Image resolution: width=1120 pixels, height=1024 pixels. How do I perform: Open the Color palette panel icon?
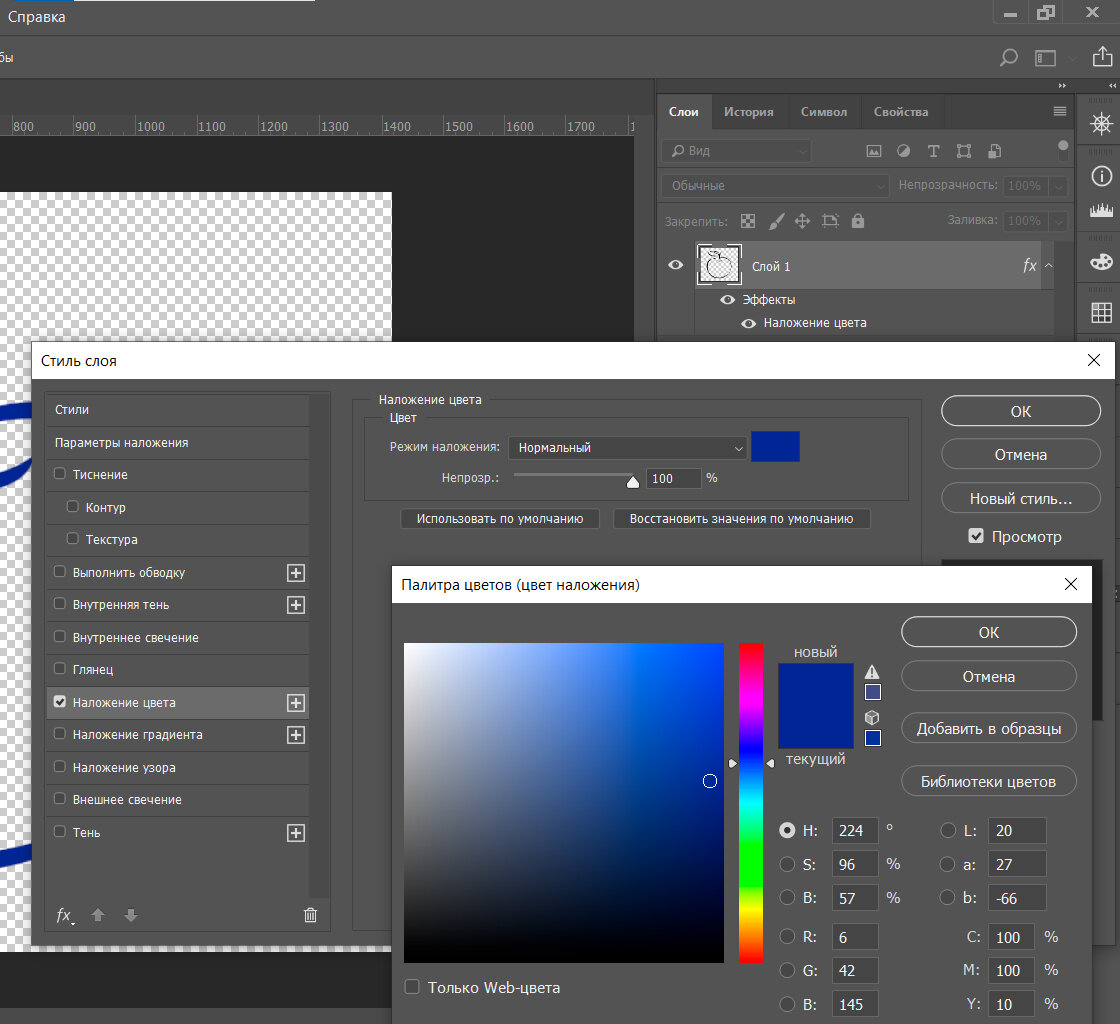point(1101,261)
